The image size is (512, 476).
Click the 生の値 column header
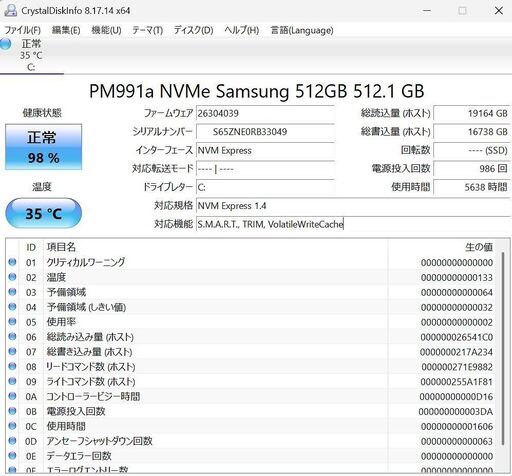coord(479,247)
